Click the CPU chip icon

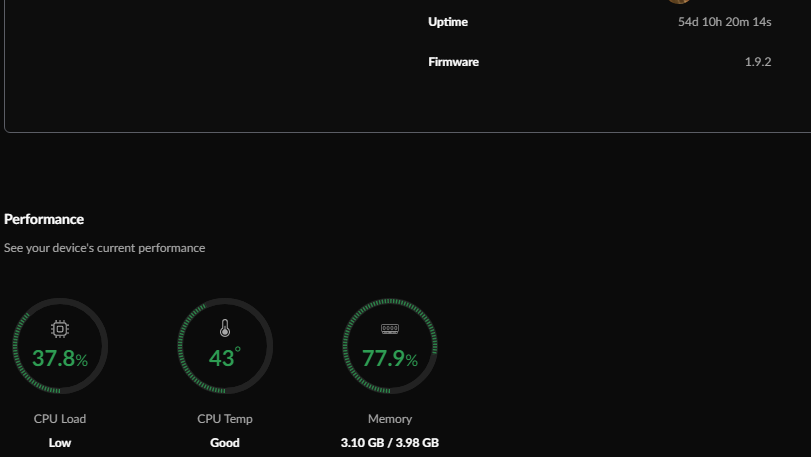click(60, 328)
